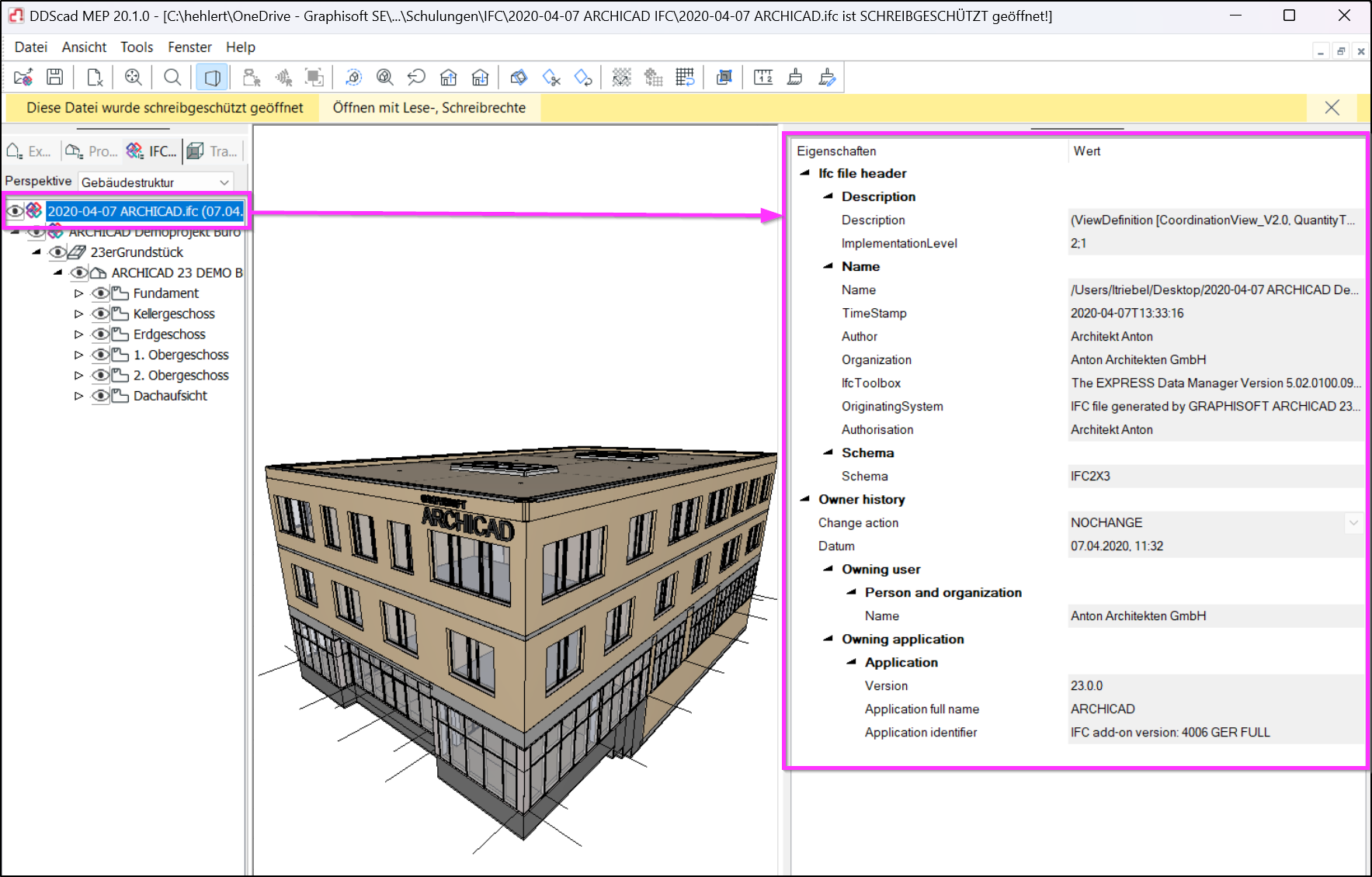Click the zoom-all magnifier with arrows icon

(134, 77)
